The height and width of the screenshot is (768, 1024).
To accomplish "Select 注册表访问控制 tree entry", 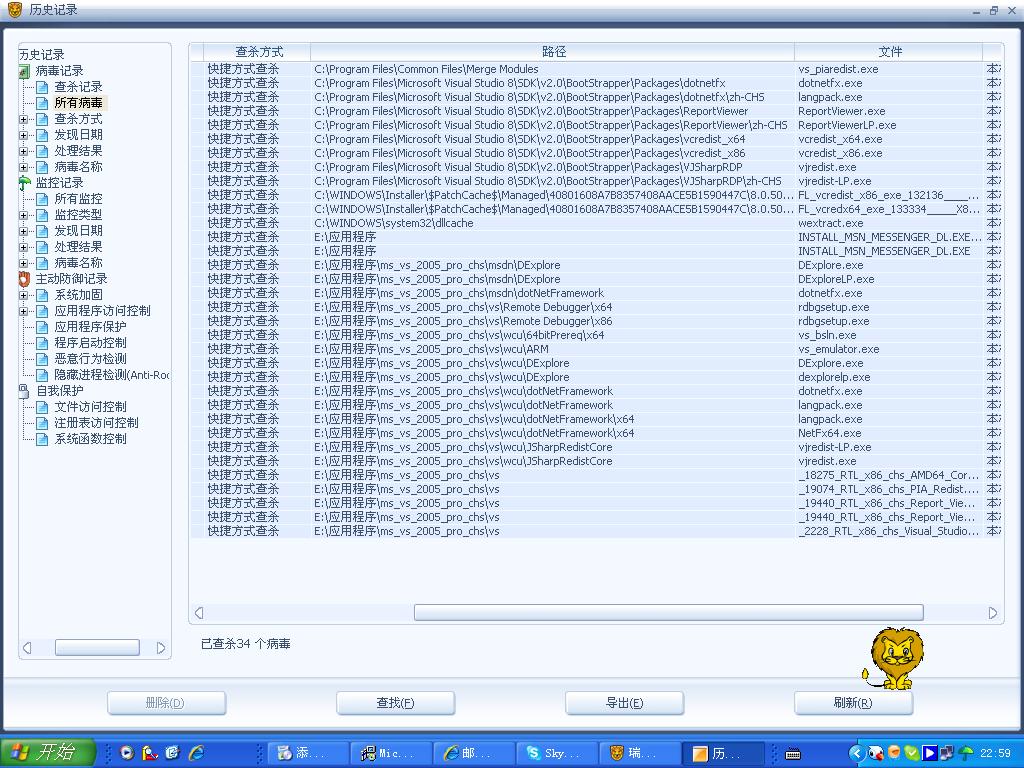I will [x=96, y=423].
